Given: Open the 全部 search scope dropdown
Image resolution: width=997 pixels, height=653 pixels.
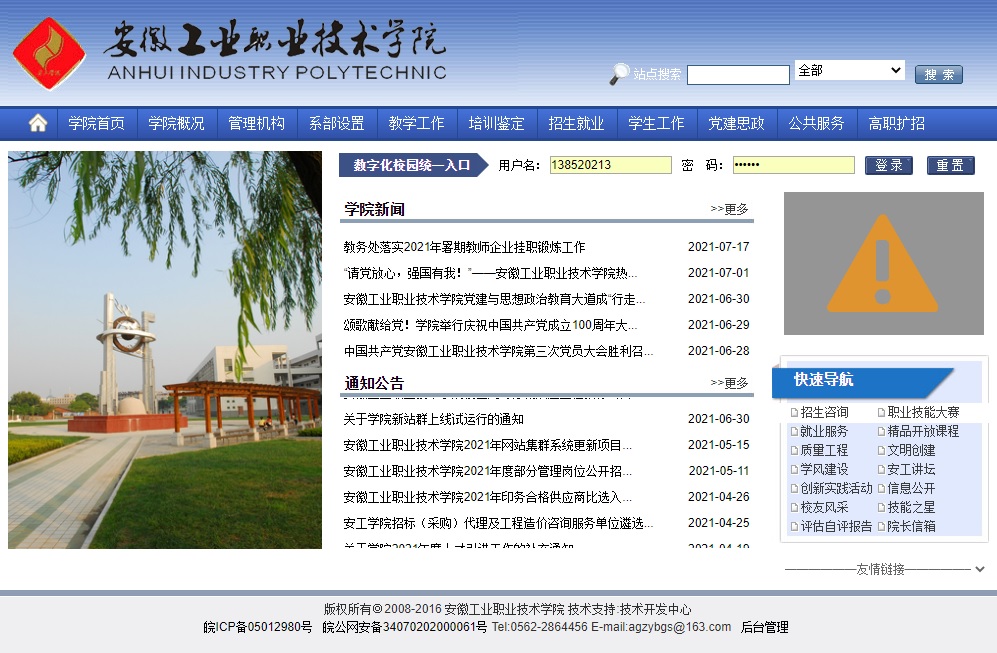Looking at the screenshot, I should pyautogui.click(x=849, y=71).
